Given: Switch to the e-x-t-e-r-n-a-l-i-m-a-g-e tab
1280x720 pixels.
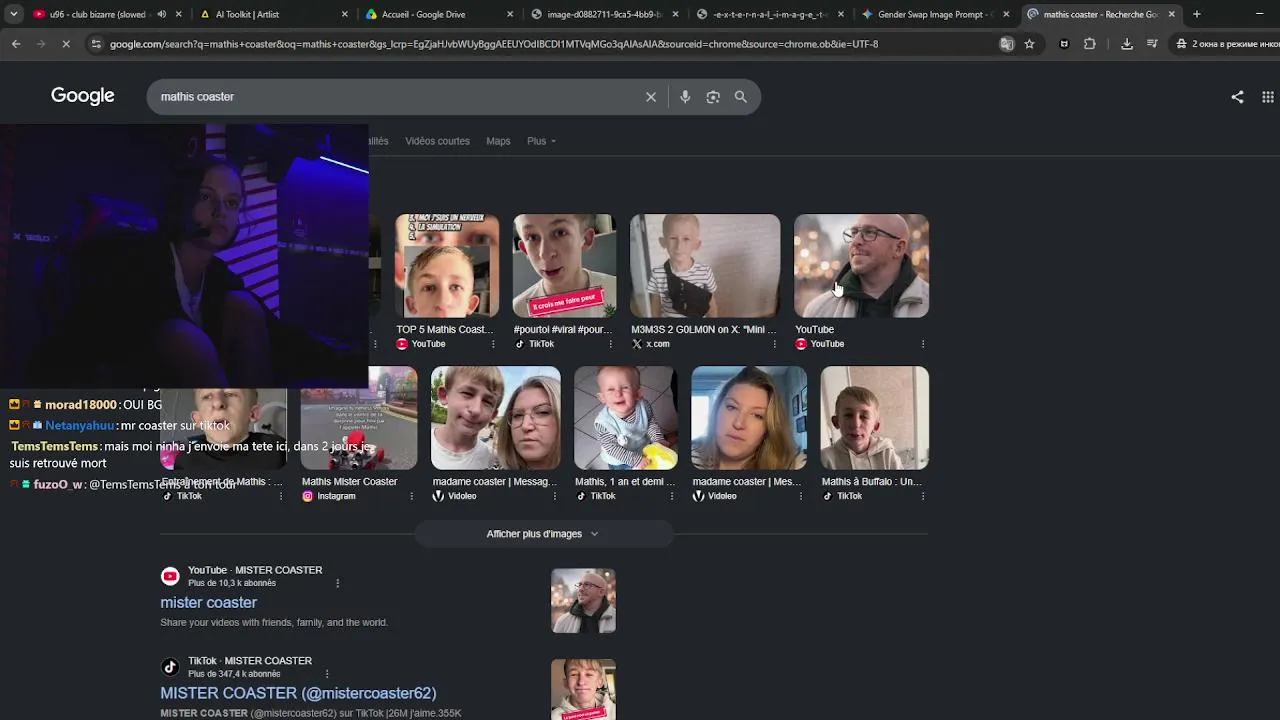Looking at the screenshot, I should point(768,14).
